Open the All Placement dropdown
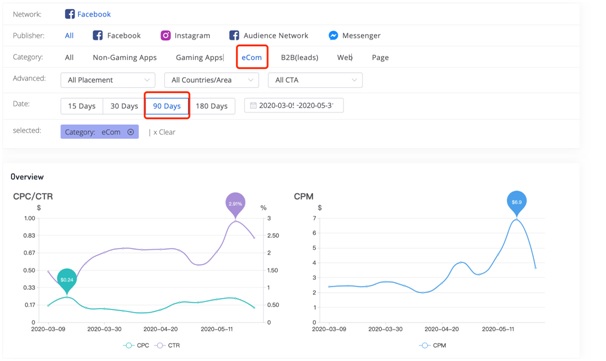 (x=108, y=80)
